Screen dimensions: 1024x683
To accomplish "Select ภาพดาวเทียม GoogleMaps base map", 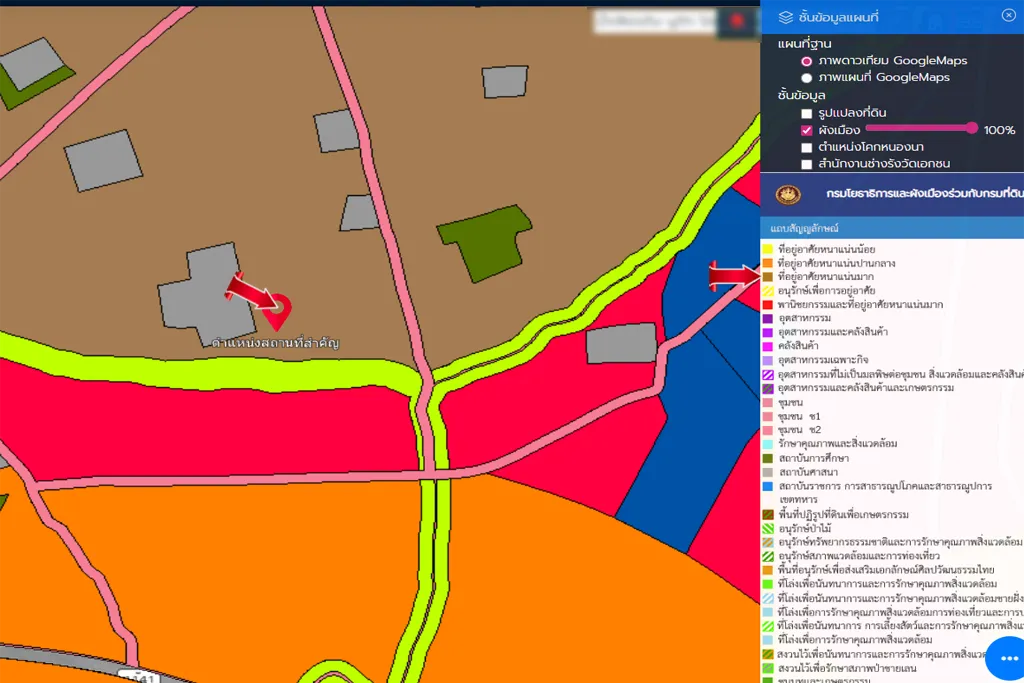I will 806,61.
